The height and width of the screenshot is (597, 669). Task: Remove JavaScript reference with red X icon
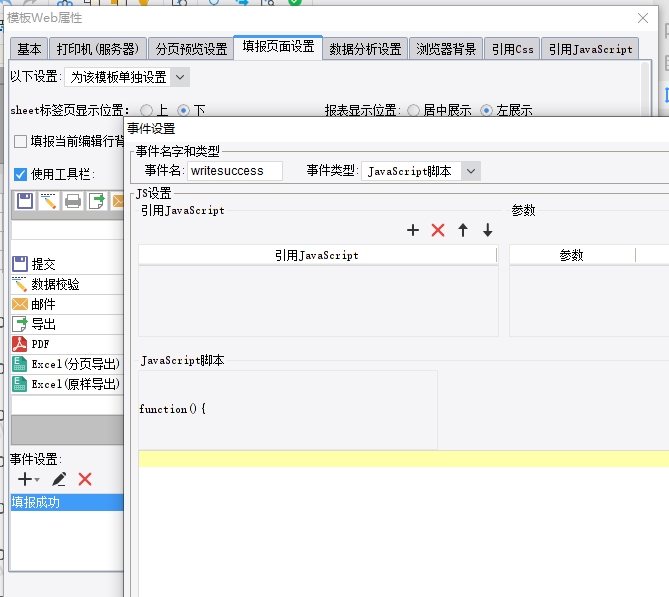[438, 230]
